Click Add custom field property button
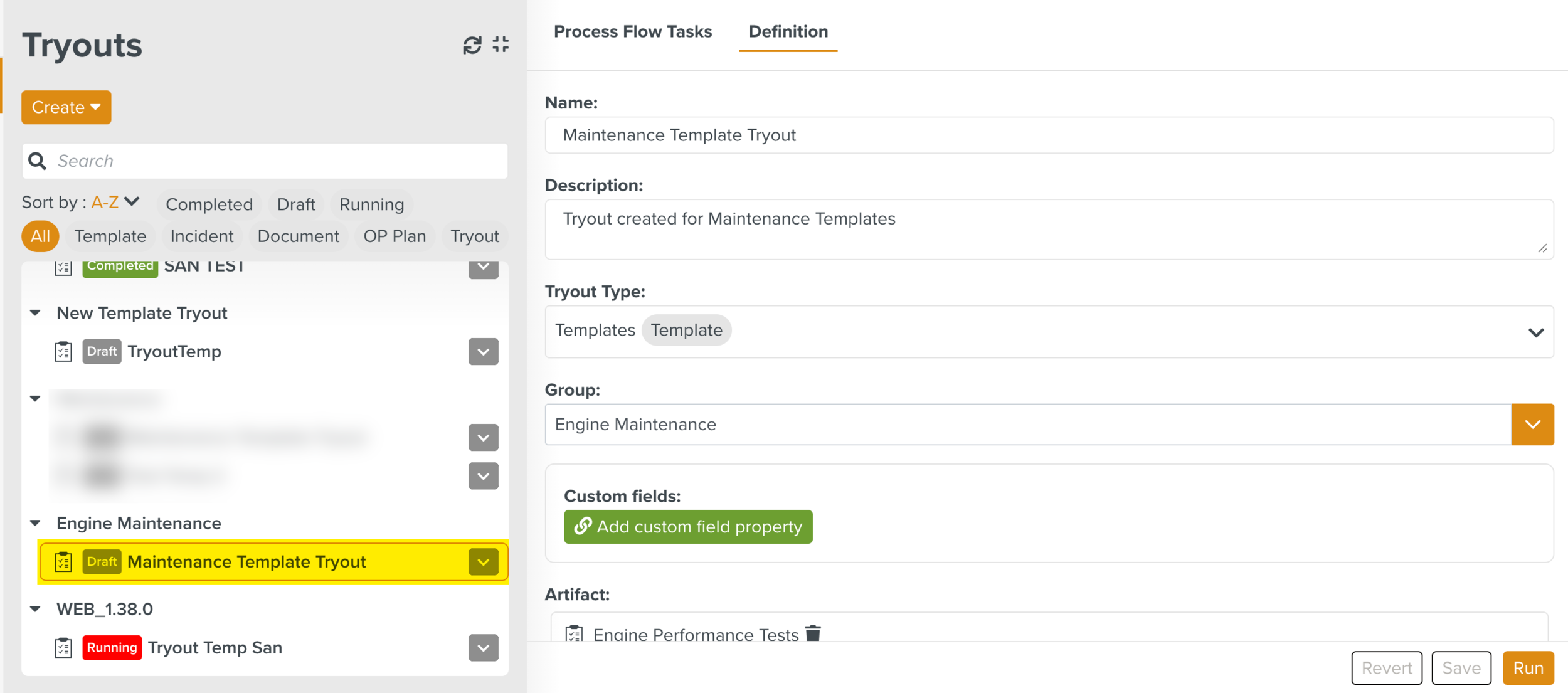 pos(688,527)
